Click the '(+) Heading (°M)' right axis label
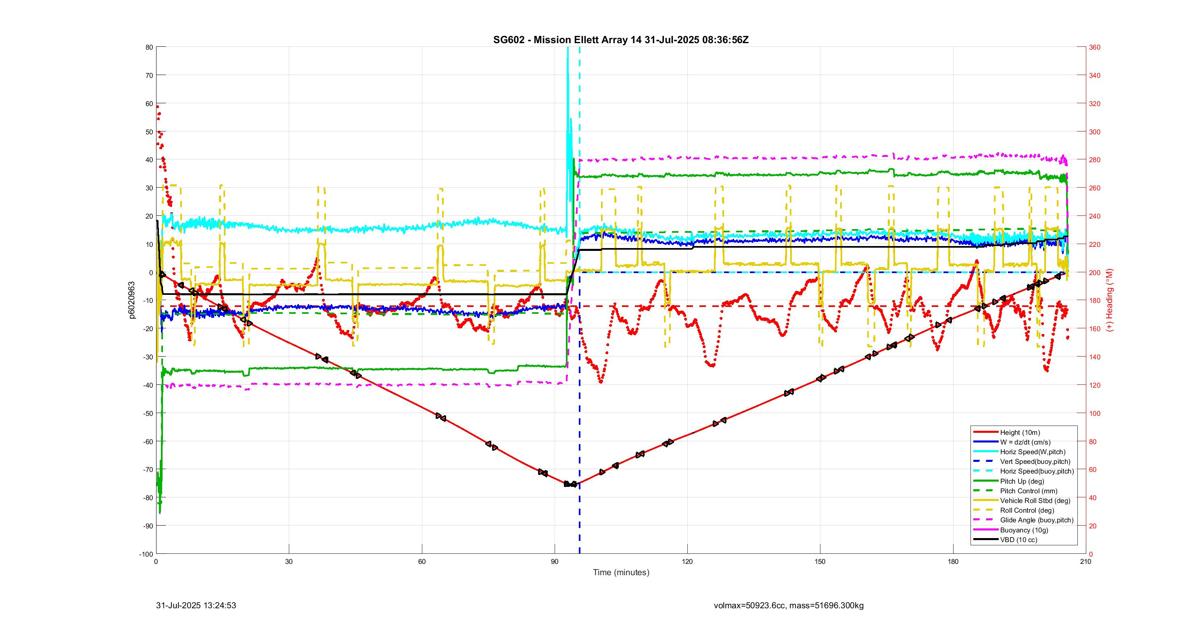The width and height of the screenshot is (1200, 622). tap(1110, 300)
